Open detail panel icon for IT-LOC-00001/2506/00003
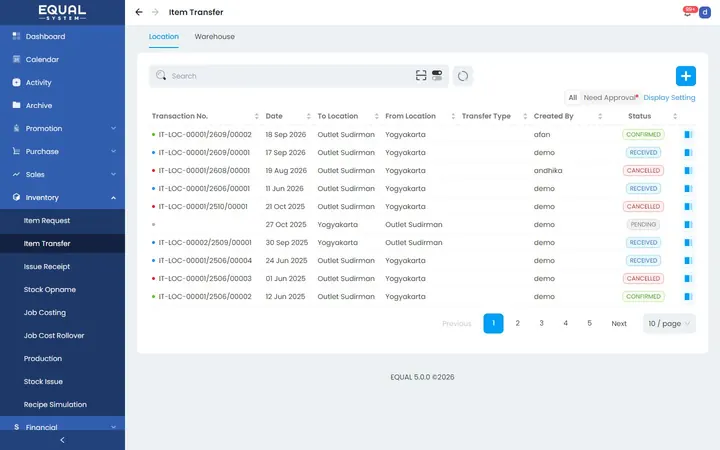The height and width of the screenshot is (450, 720). click(x=688, y=278)
